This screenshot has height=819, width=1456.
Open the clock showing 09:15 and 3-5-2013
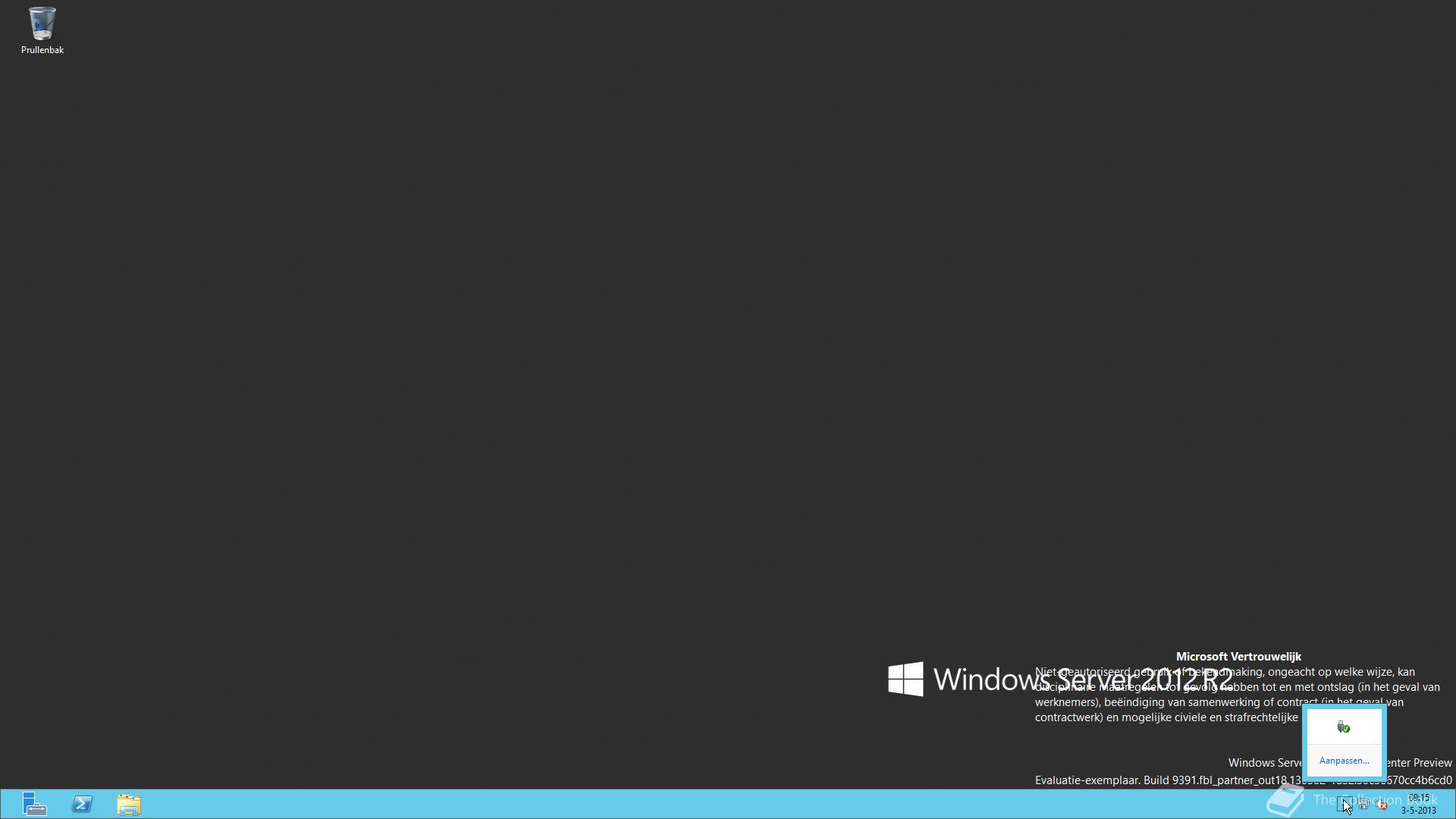tap(1418, 804)
